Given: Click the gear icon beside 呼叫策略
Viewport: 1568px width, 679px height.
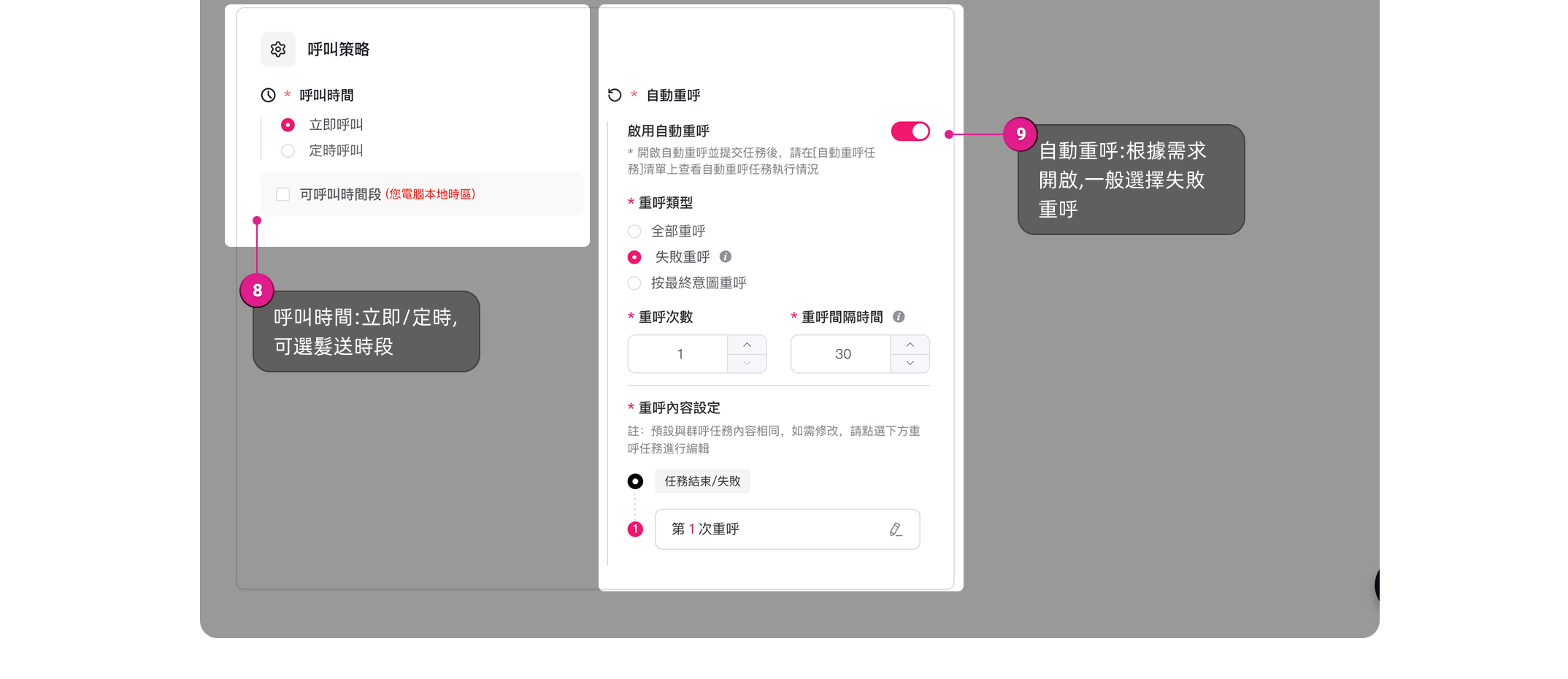Looking at the screenshot, I should tap(278, 50).
